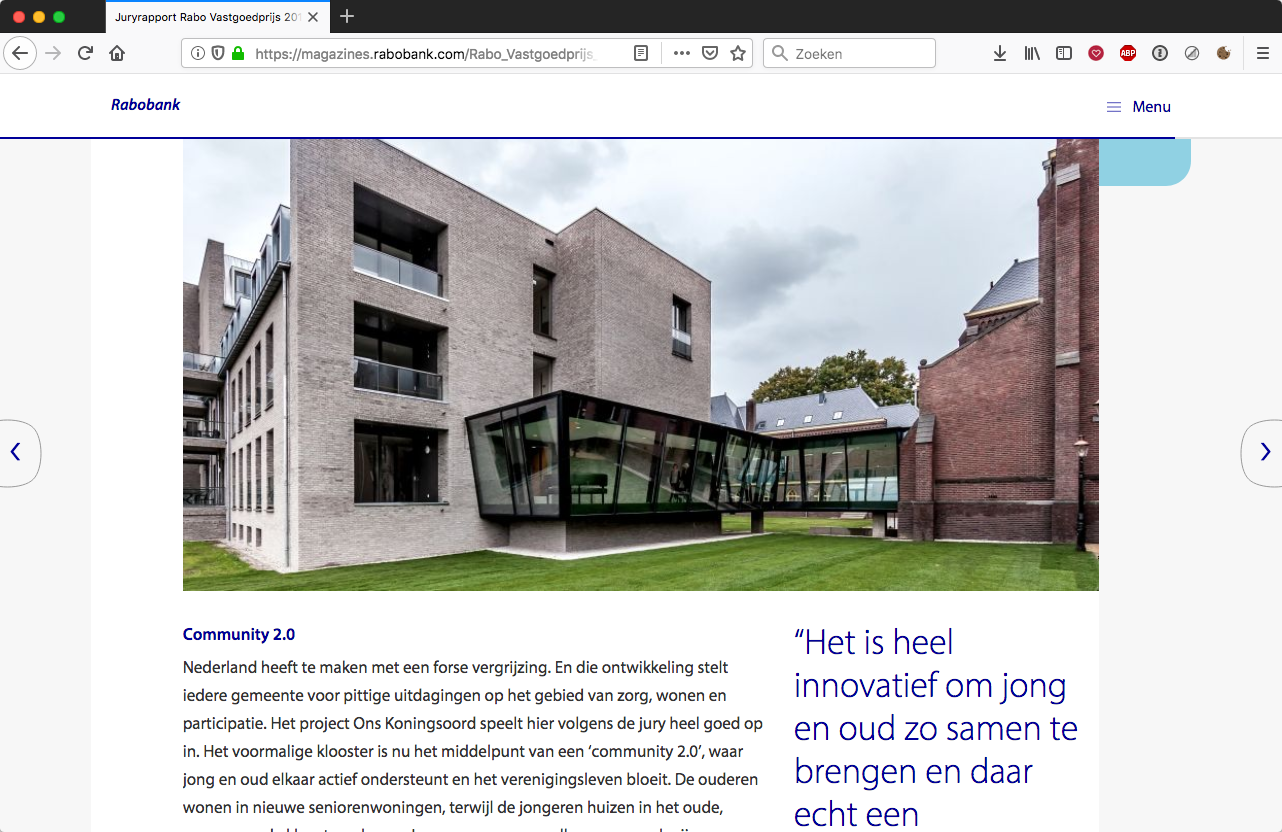Go to the Firefox home page
1282x832 pixels.
(117, 54)
